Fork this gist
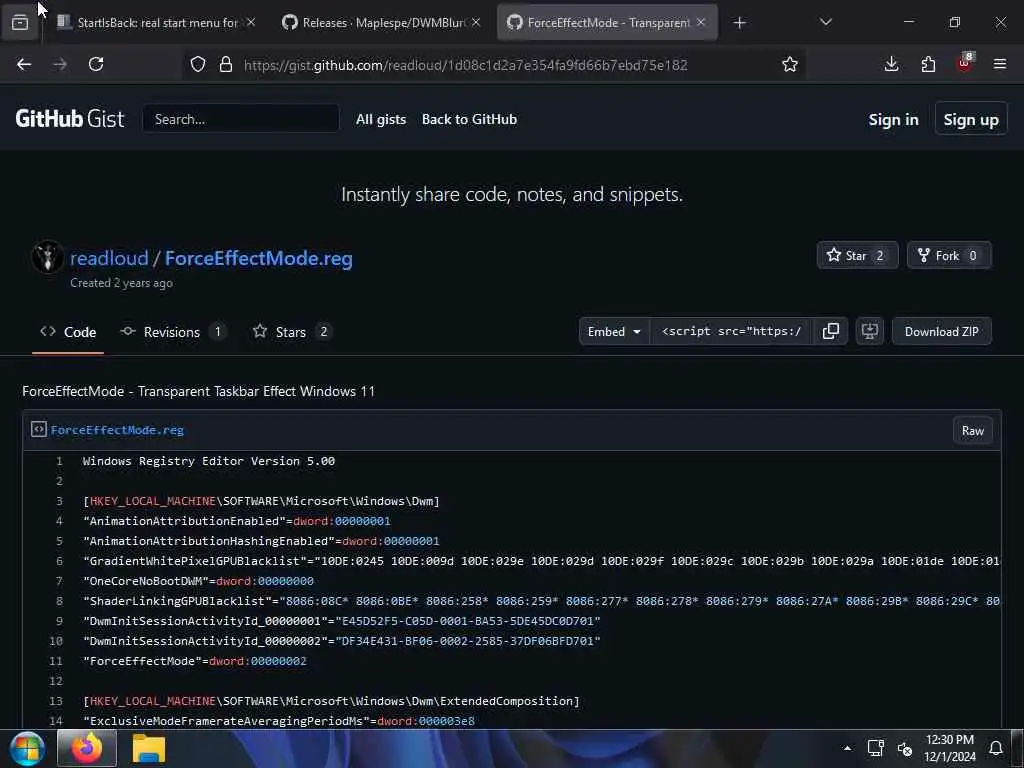1024x768 pixels. [x=949, y=255]
